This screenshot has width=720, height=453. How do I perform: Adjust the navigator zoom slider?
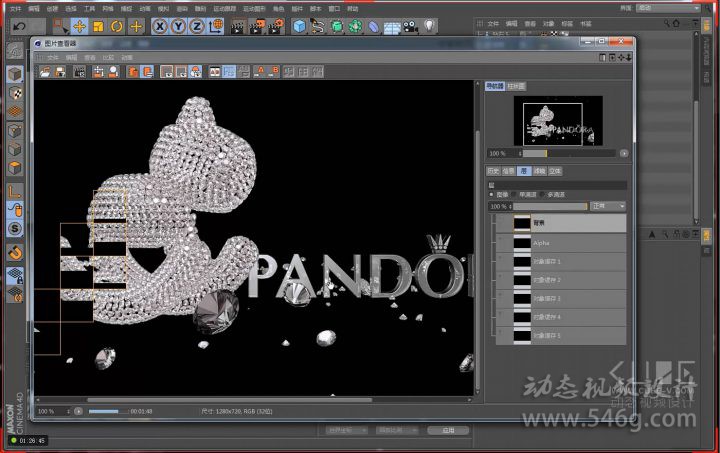click(x=569, y=153)
